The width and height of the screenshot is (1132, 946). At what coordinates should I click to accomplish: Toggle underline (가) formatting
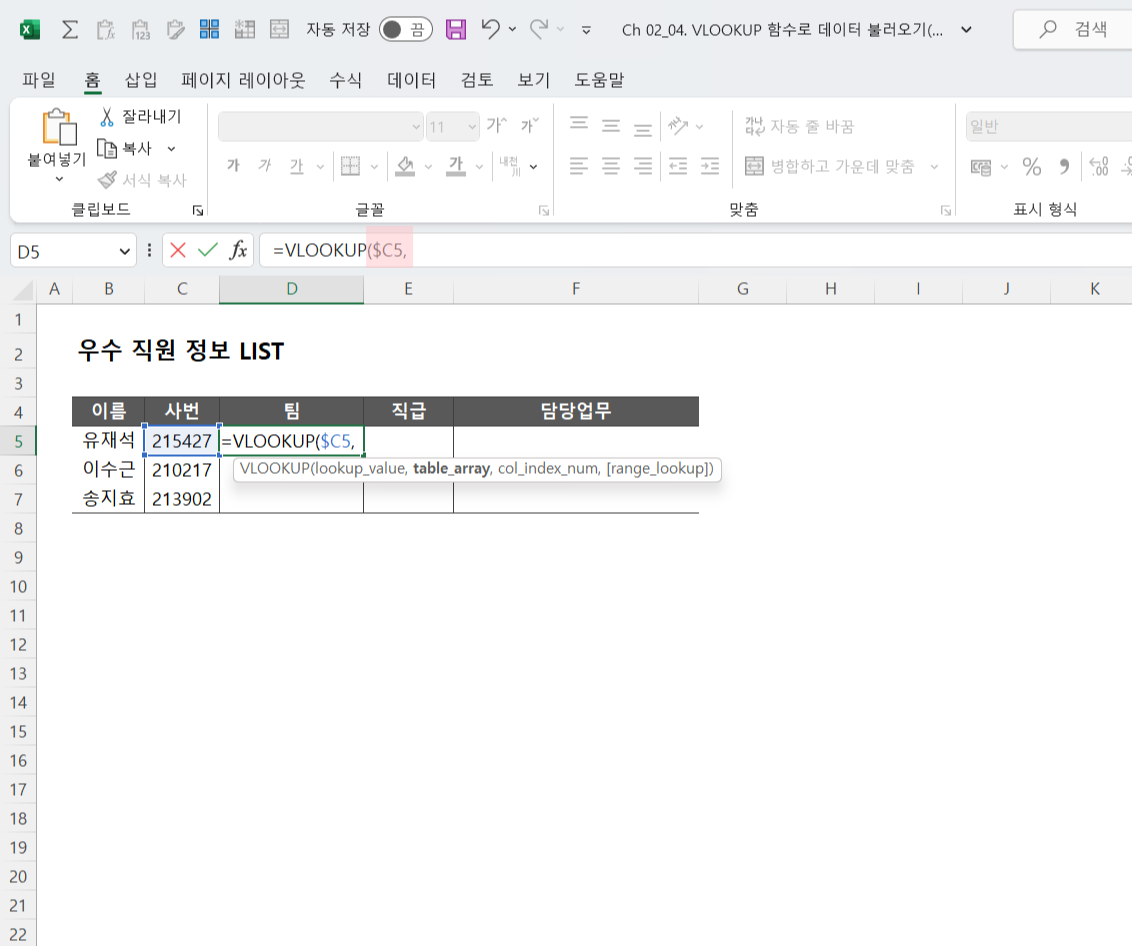click(297, 166)
